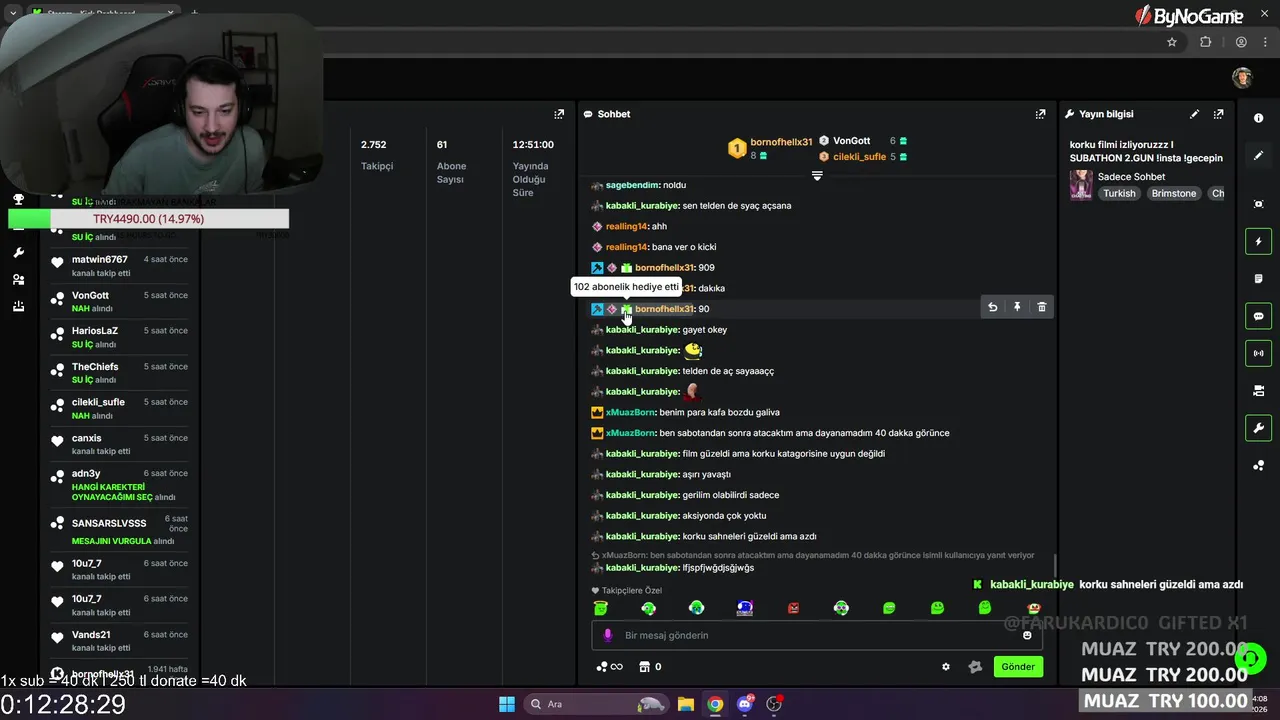1280x720 pixels.
Task: Click the Brimstone tag
Action: (1173, 193)
